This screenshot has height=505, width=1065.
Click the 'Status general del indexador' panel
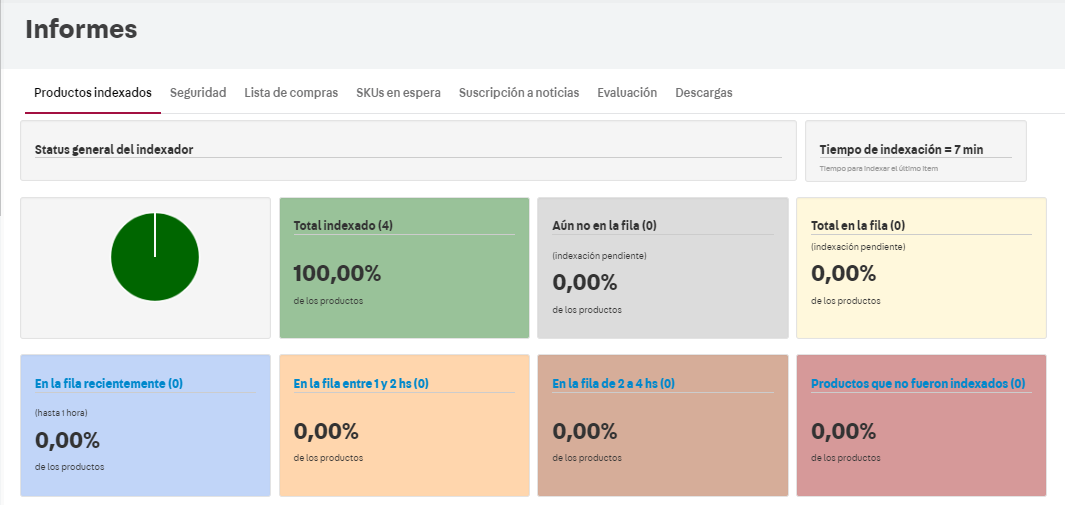click(x=408, y=150)
